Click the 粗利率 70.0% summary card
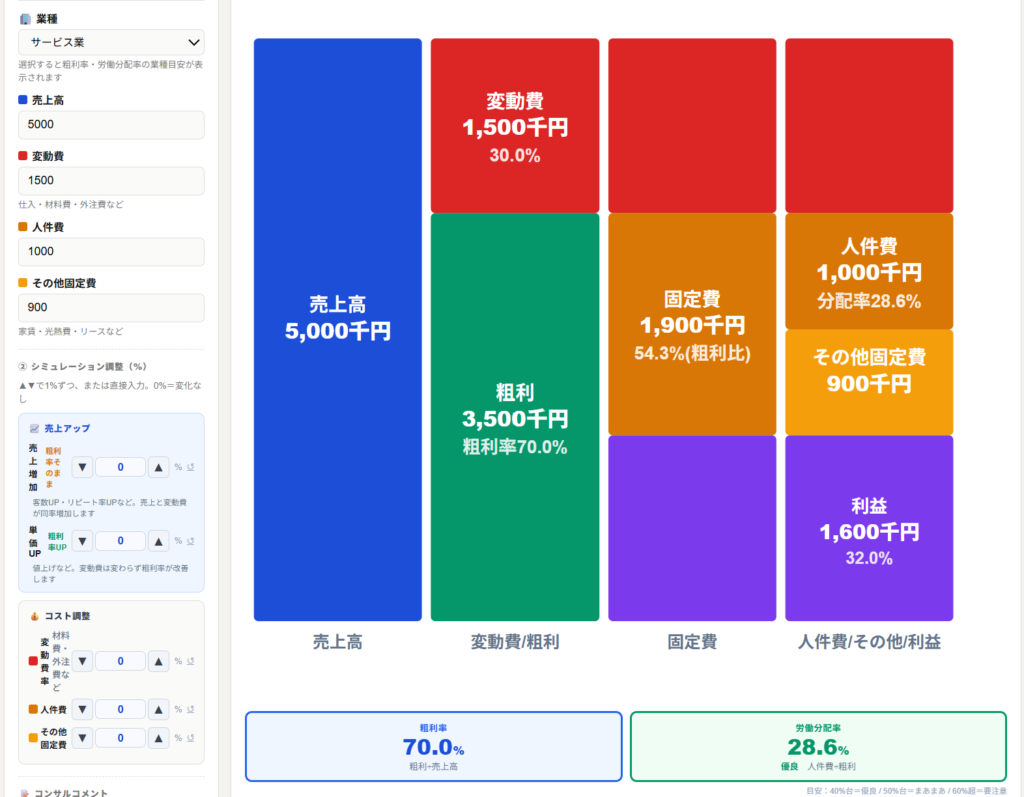This screenshot has width=1024, height=797. pyautogui.click(x=433, y=746)
